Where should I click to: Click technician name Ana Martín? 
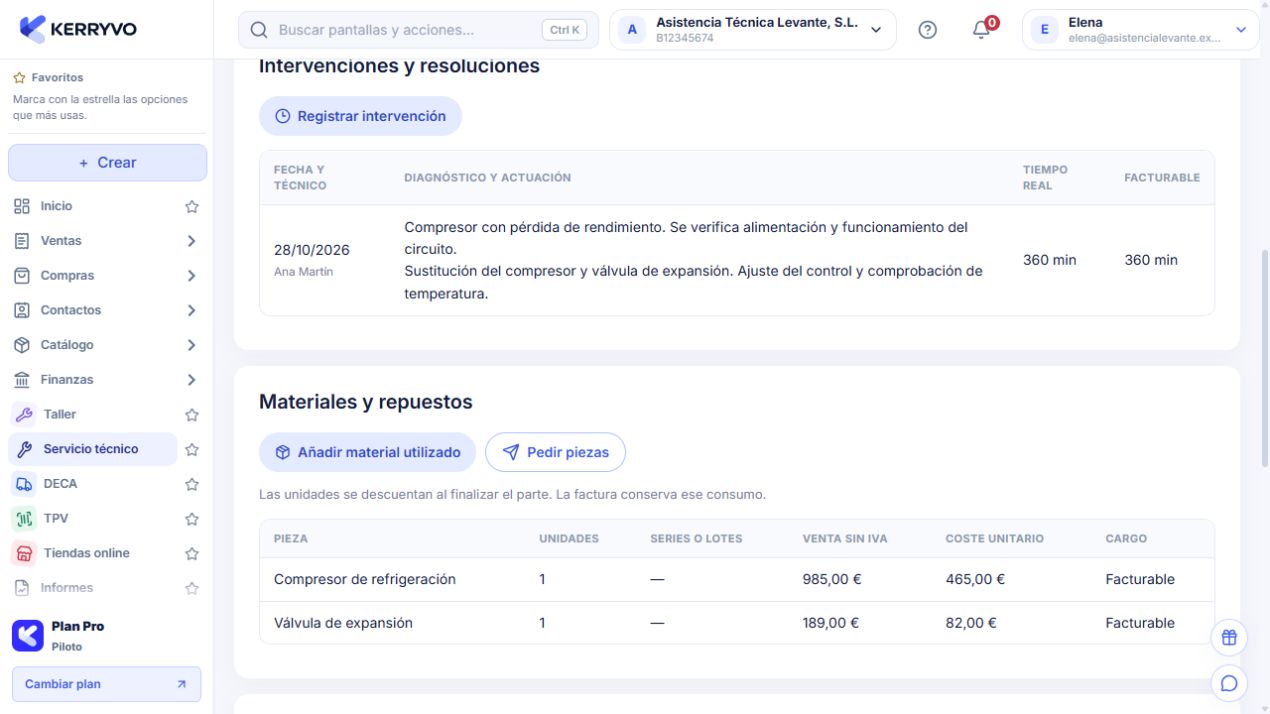click(x=303, y=272)
